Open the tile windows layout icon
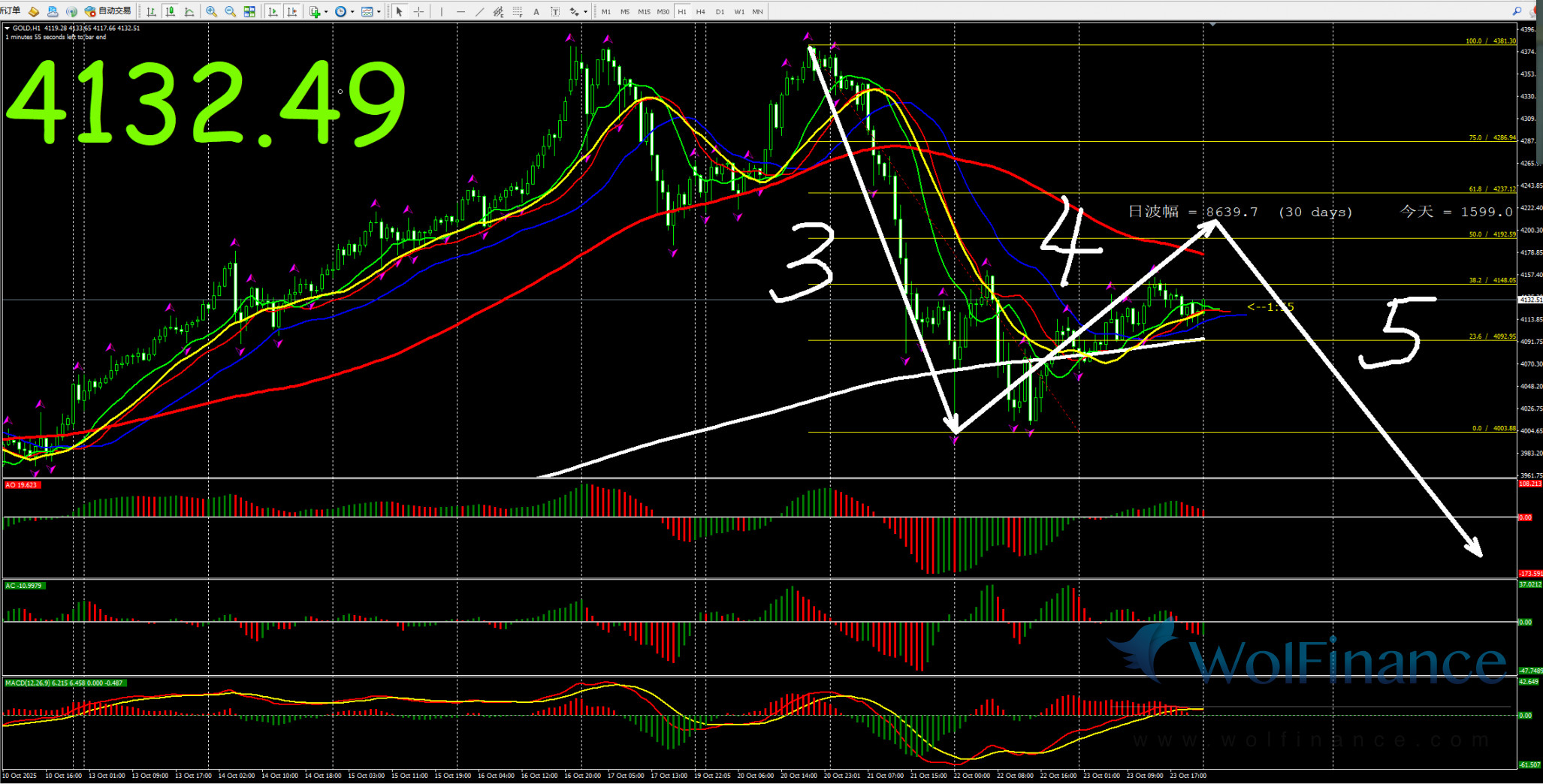Image resolution: width=1543 pixels, height=784 pixels. (x=249, y=11)
